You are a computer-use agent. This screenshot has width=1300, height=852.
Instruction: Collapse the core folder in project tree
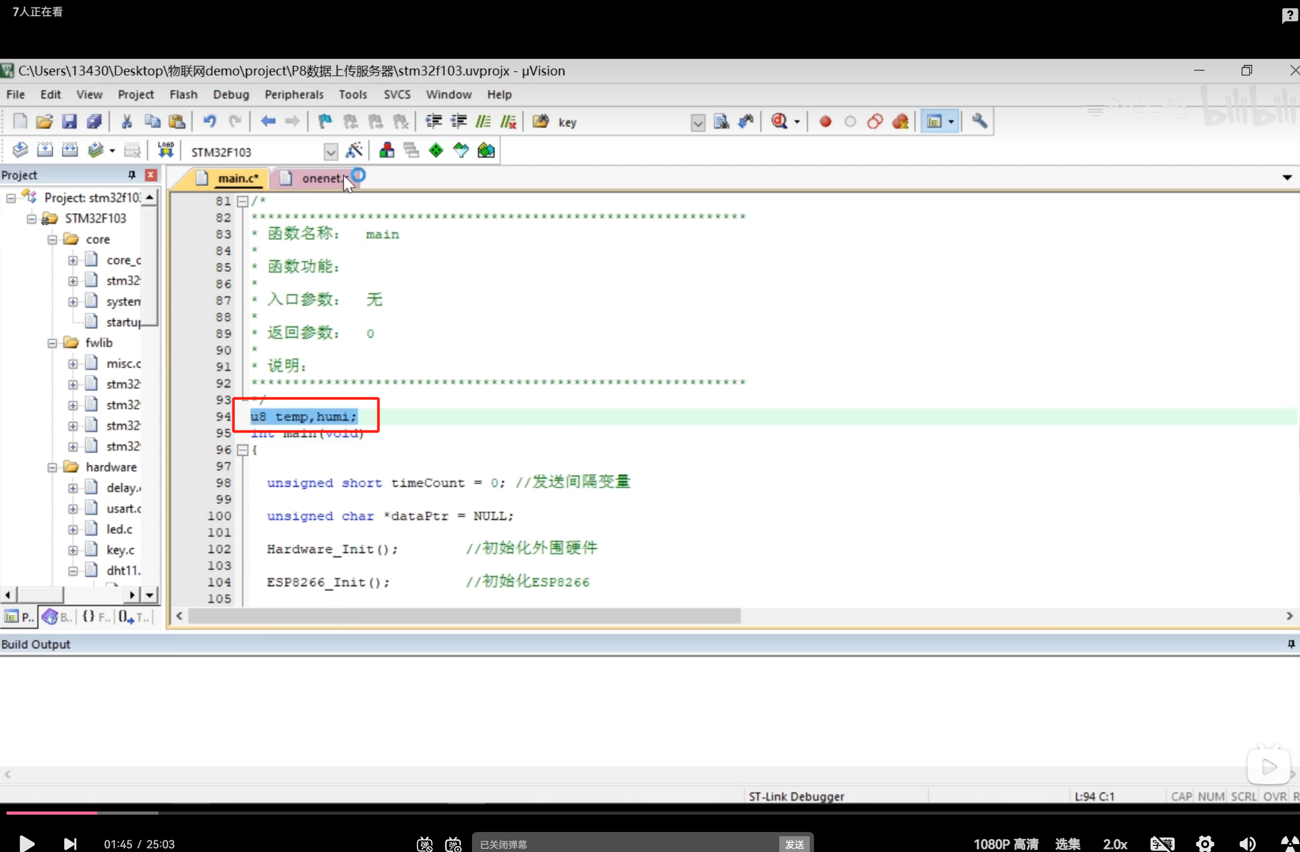pos(52,240)
